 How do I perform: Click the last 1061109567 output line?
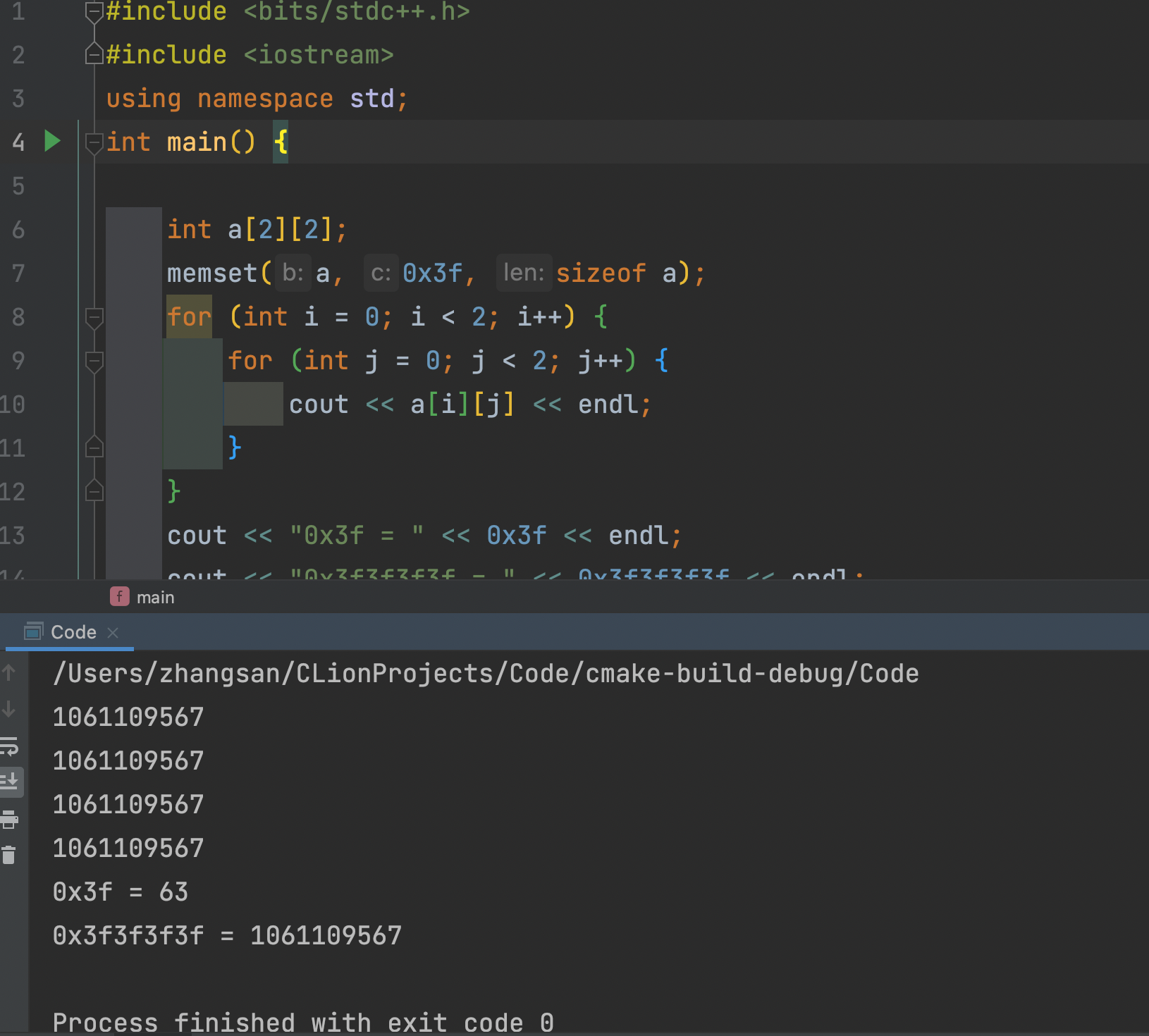(x=128, y=849)
